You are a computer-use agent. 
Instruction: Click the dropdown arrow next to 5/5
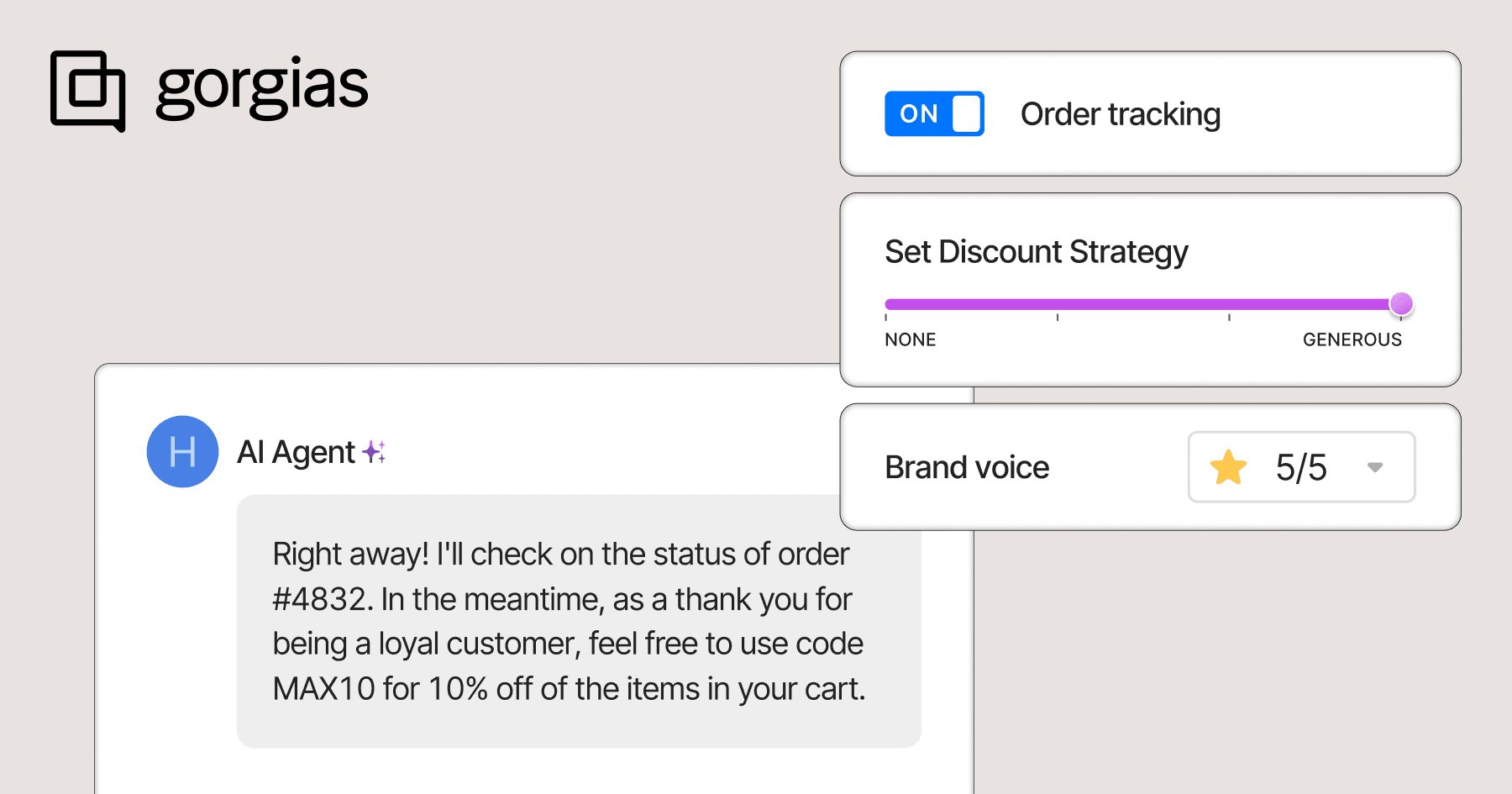(1375, 467)
